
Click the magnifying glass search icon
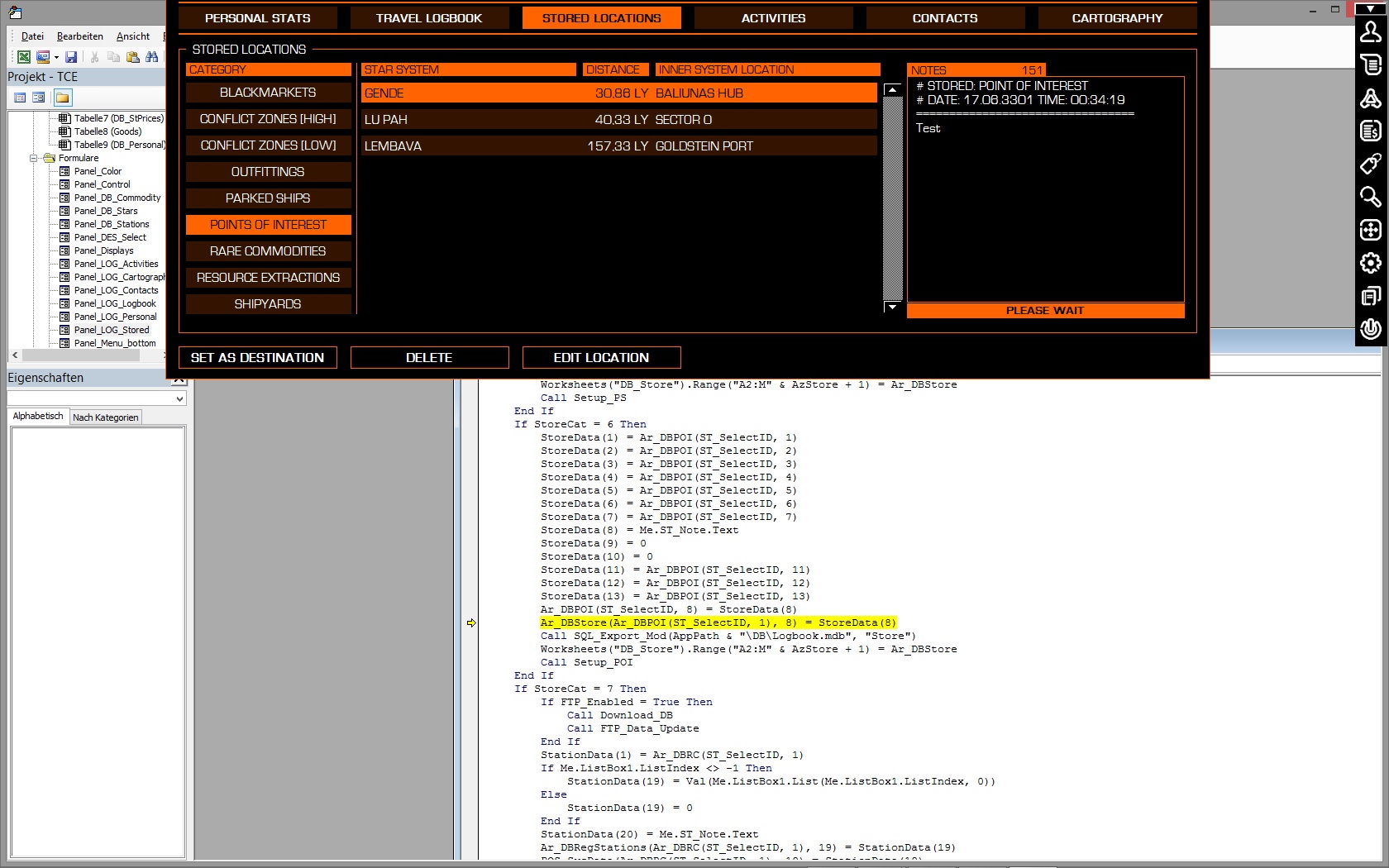(1370, 197)
